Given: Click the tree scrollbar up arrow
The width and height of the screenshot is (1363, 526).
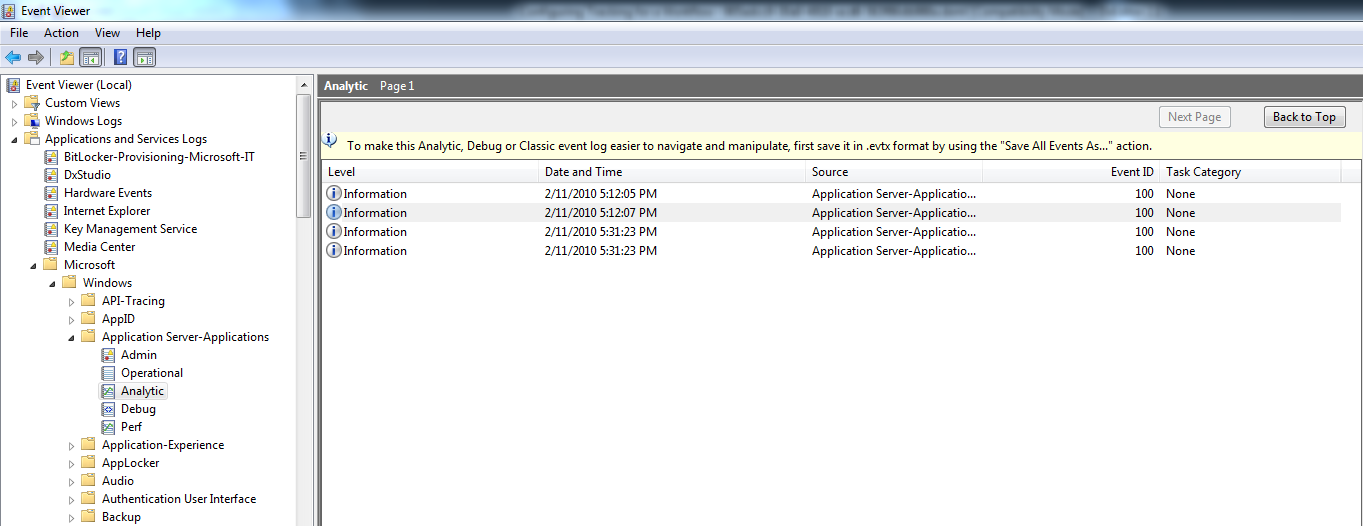Looking at the screenshot, I should (x=304, y=85).
